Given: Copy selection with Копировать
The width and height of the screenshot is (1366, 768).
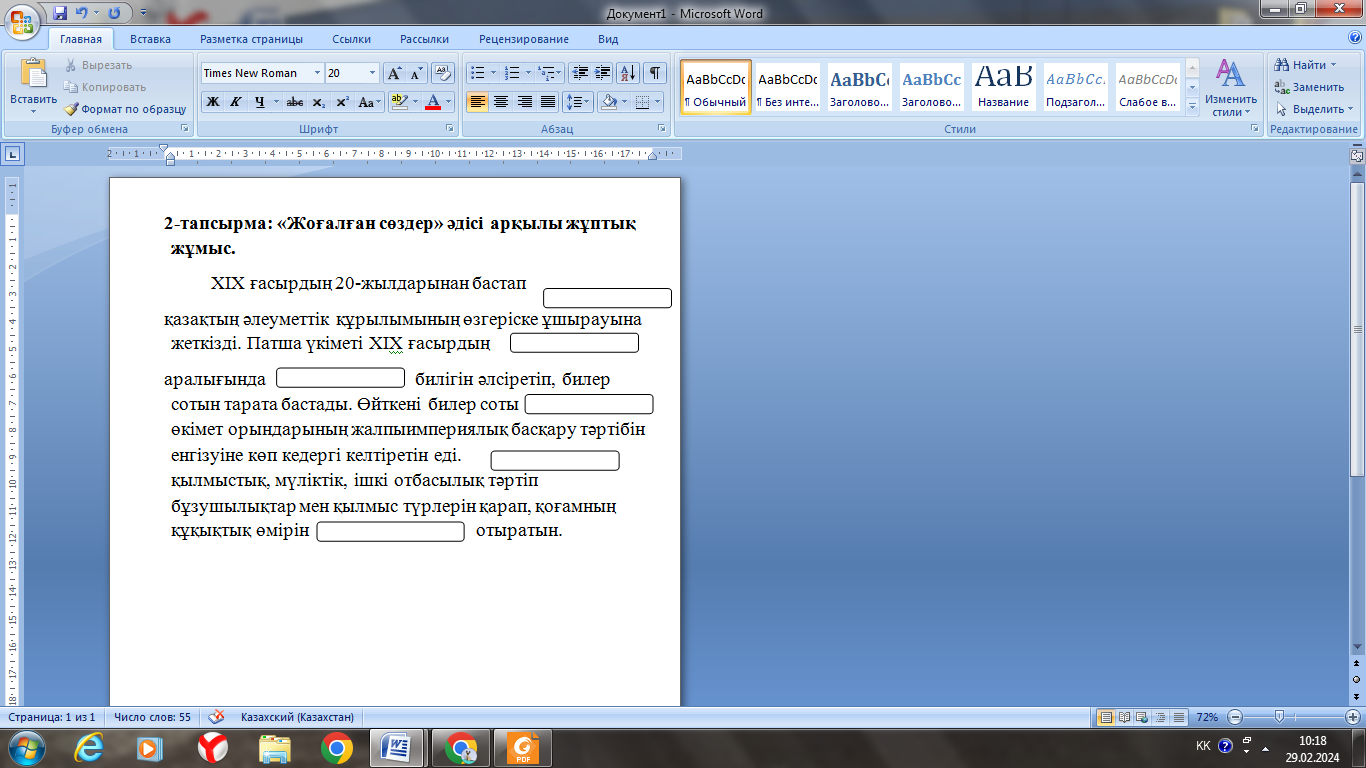Looking at the screenshot, I should pyautogui.click(x=104, y=87).
